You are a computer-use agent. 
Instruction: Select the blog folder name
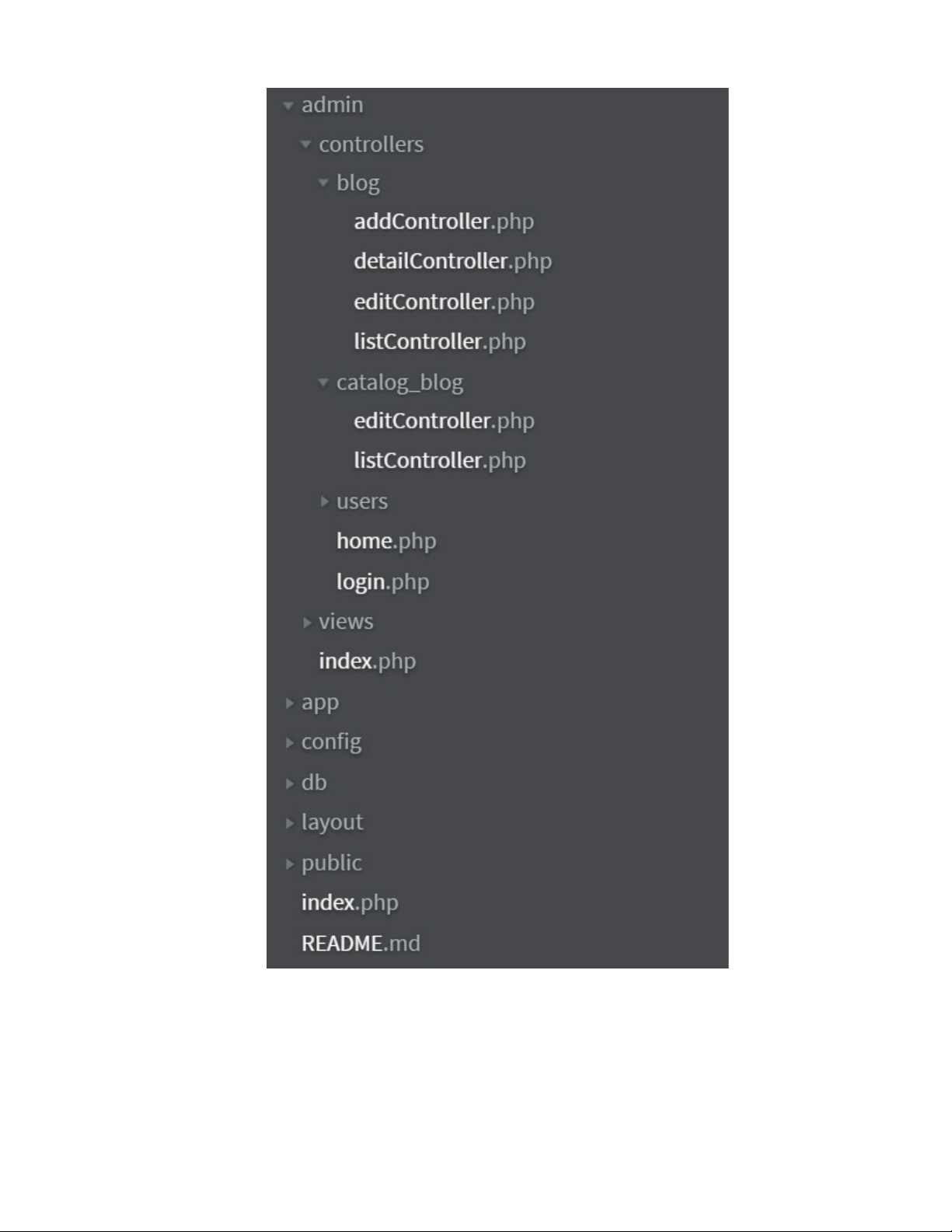[x=357, y=183]
